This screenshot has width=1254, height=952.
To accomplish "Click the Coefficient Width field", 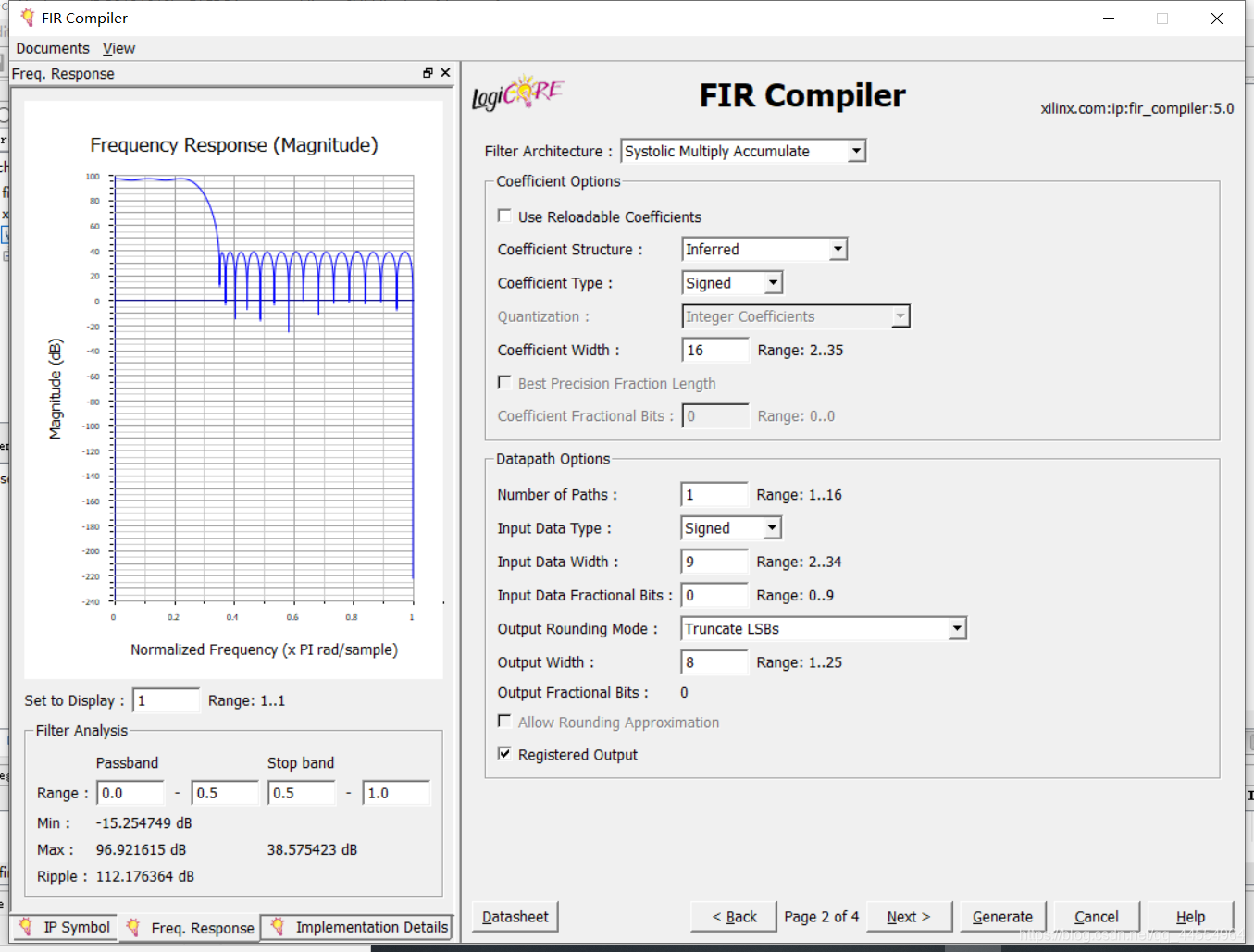I will point(715,350).
